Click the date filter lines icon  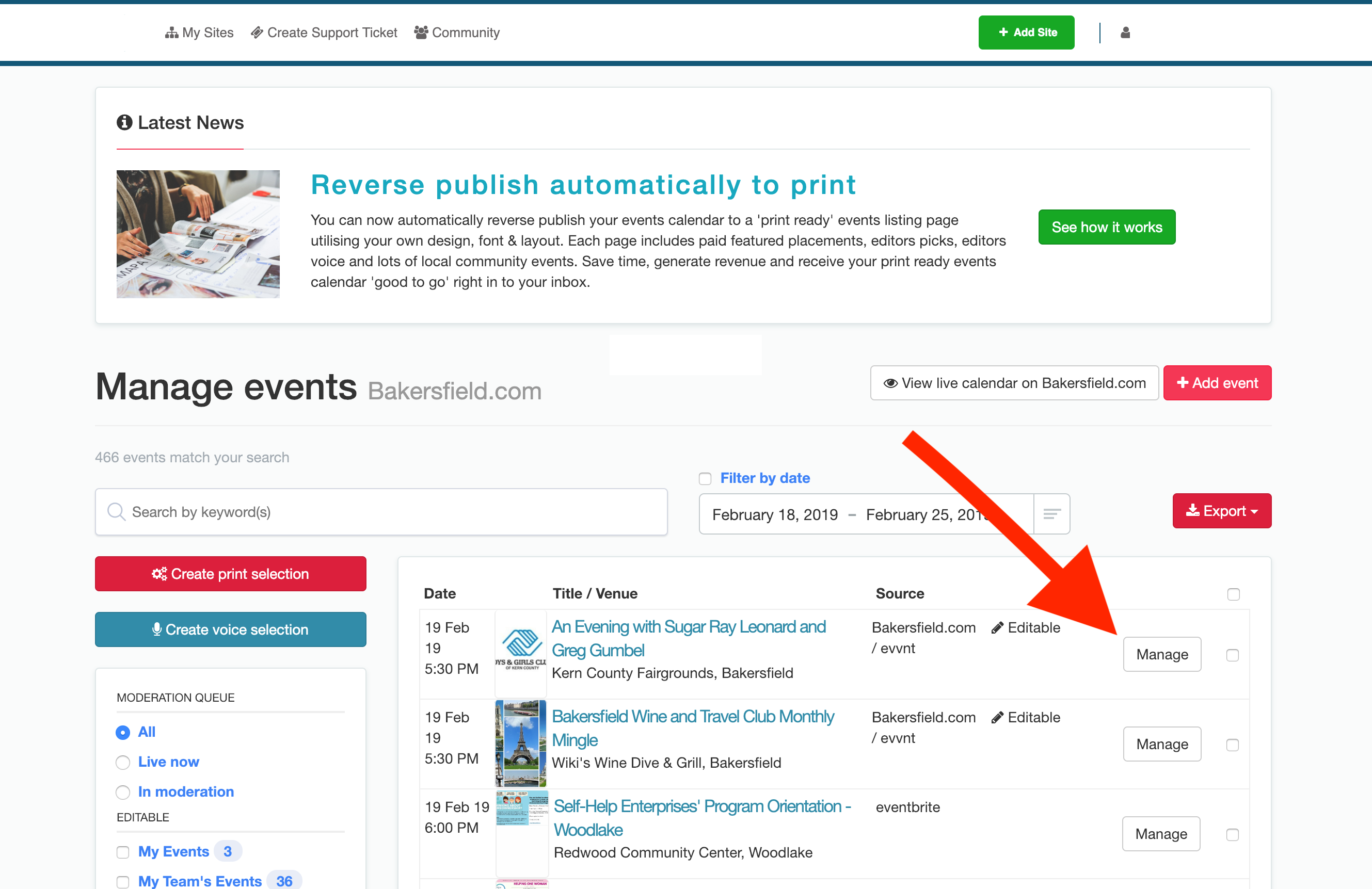point(1051,514)
